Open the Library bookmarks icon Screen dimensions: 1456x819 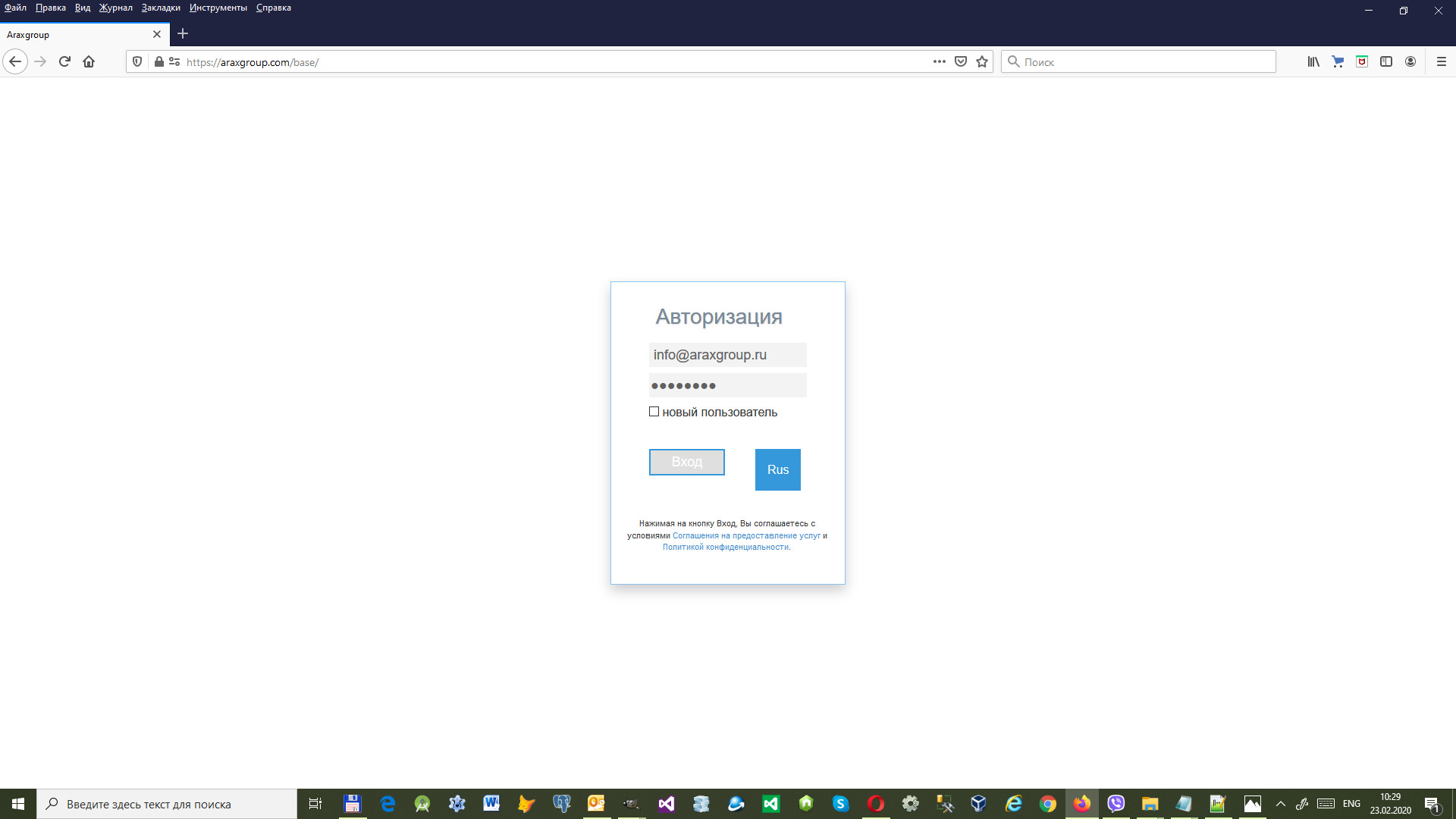(1313, 62)
